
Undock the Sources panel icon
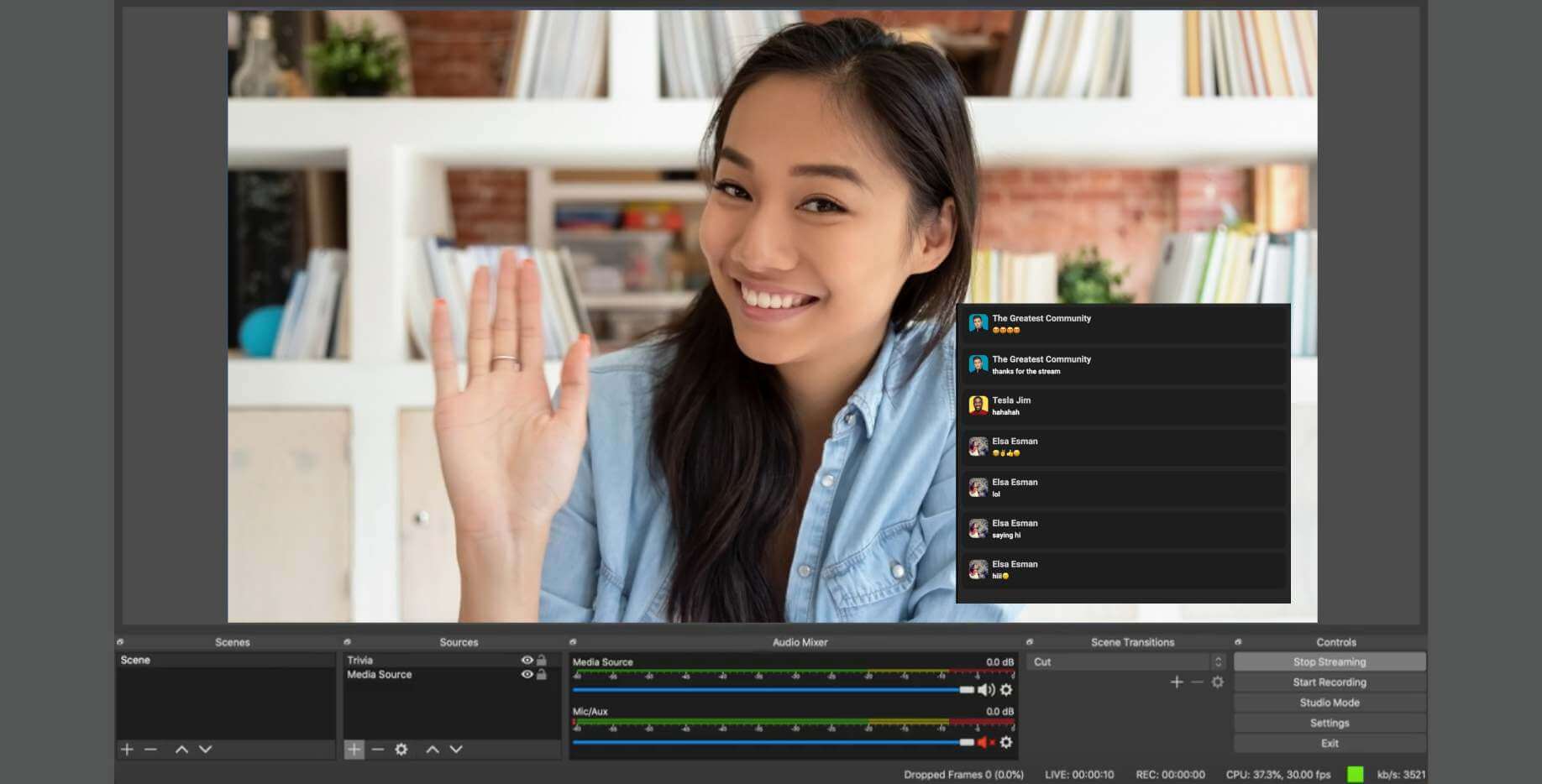pyautogui.click(x=347, y=641)
